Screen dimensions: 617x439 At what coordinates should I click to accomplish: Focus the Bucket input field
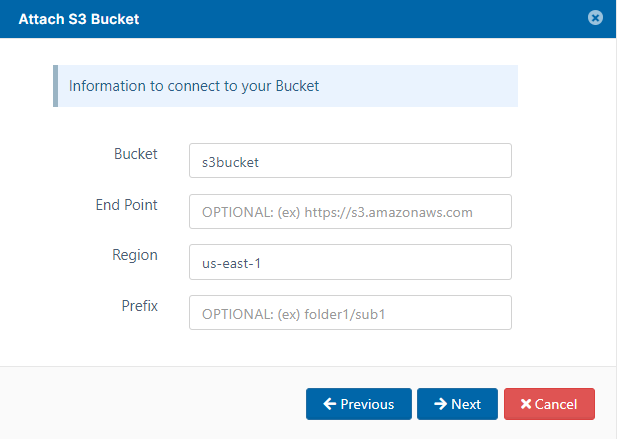point(350,161)
